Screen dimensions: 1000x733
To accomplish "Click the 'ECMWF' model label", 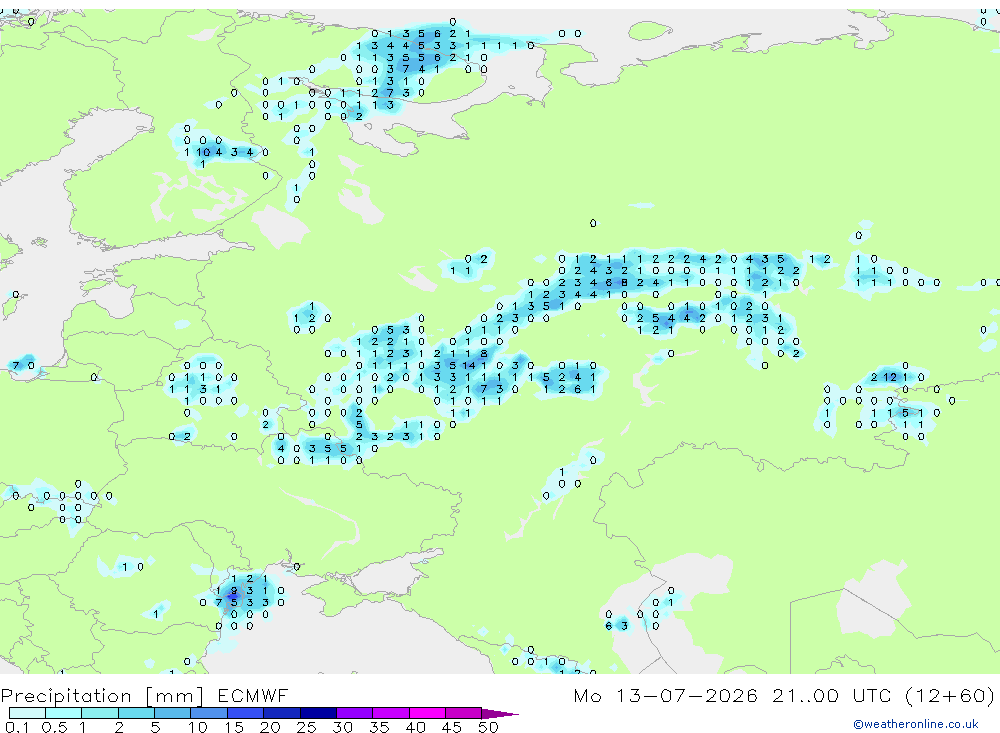I will [253, 695].
